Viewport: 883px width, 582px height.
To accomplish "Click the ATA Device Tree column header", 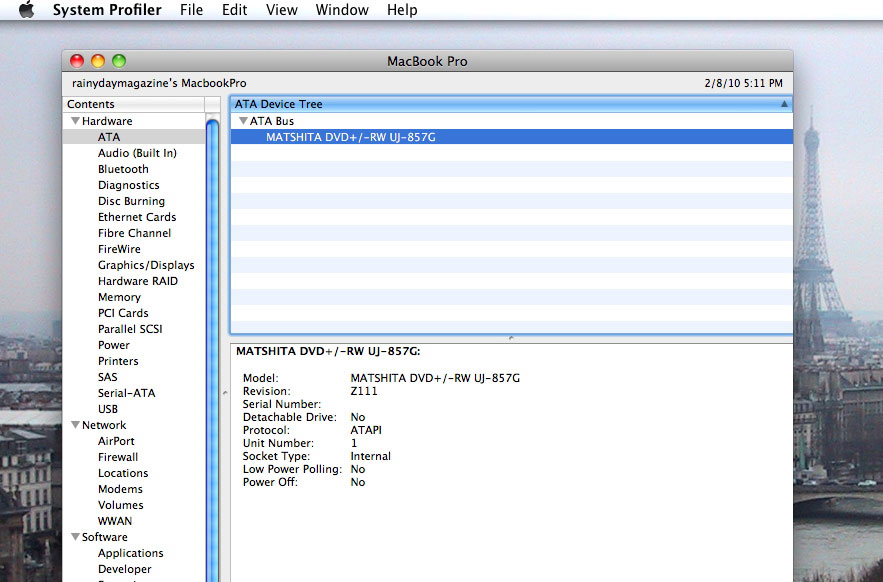I will [511, 104].
